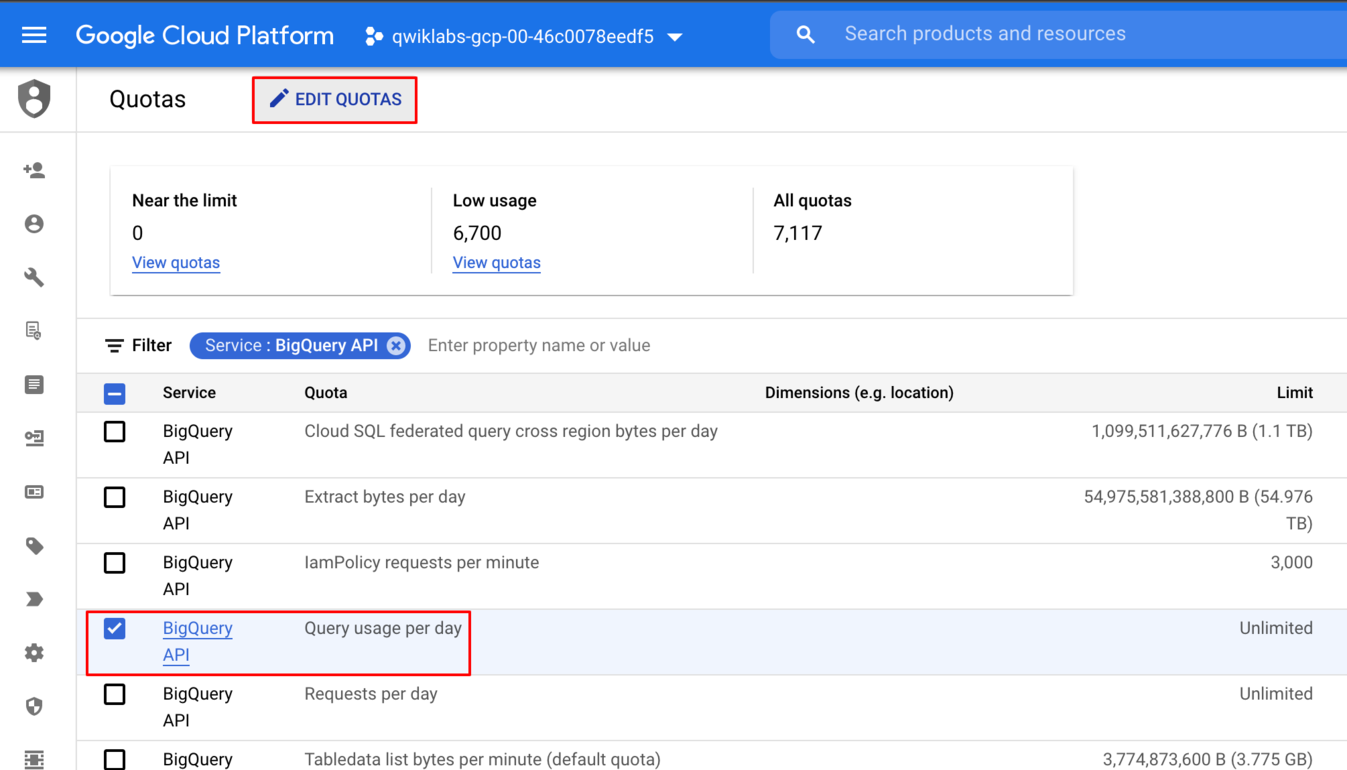Select 'Cloud SQL federated query cross region bytes per day'
The height and width of the screenshot is (770, 1347).
pyautogui.click(x=511, y=432)
